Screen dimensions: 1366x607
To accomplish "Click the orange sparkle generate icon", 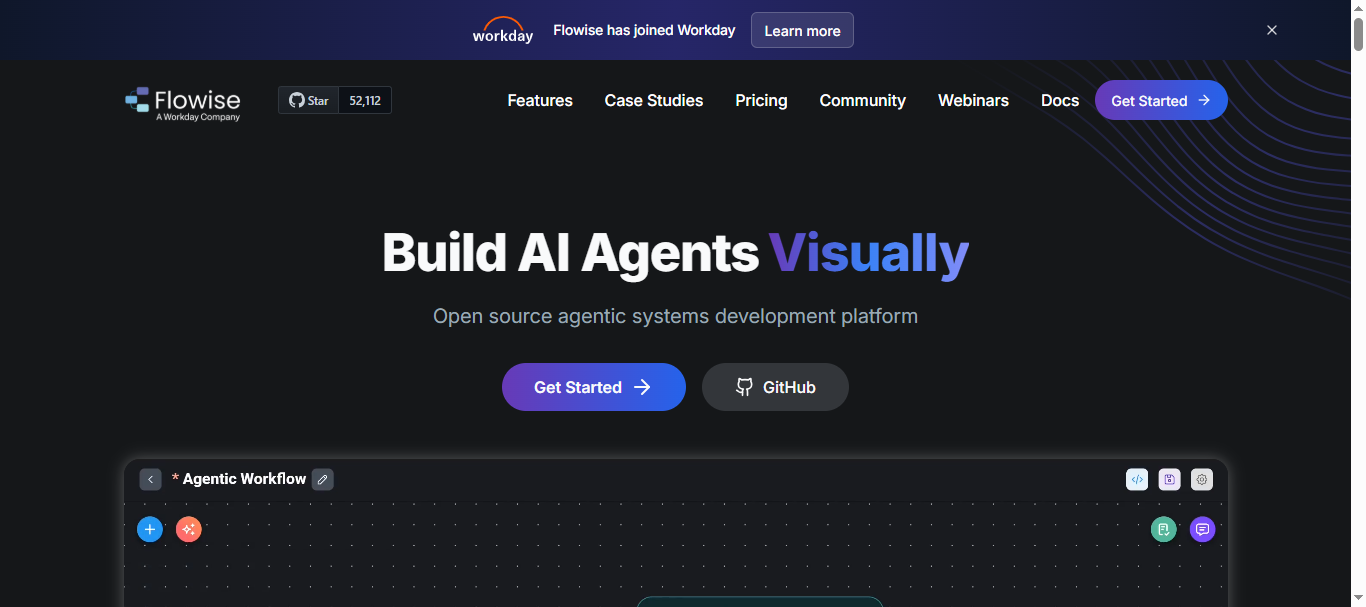I will (x=189, y=529).
